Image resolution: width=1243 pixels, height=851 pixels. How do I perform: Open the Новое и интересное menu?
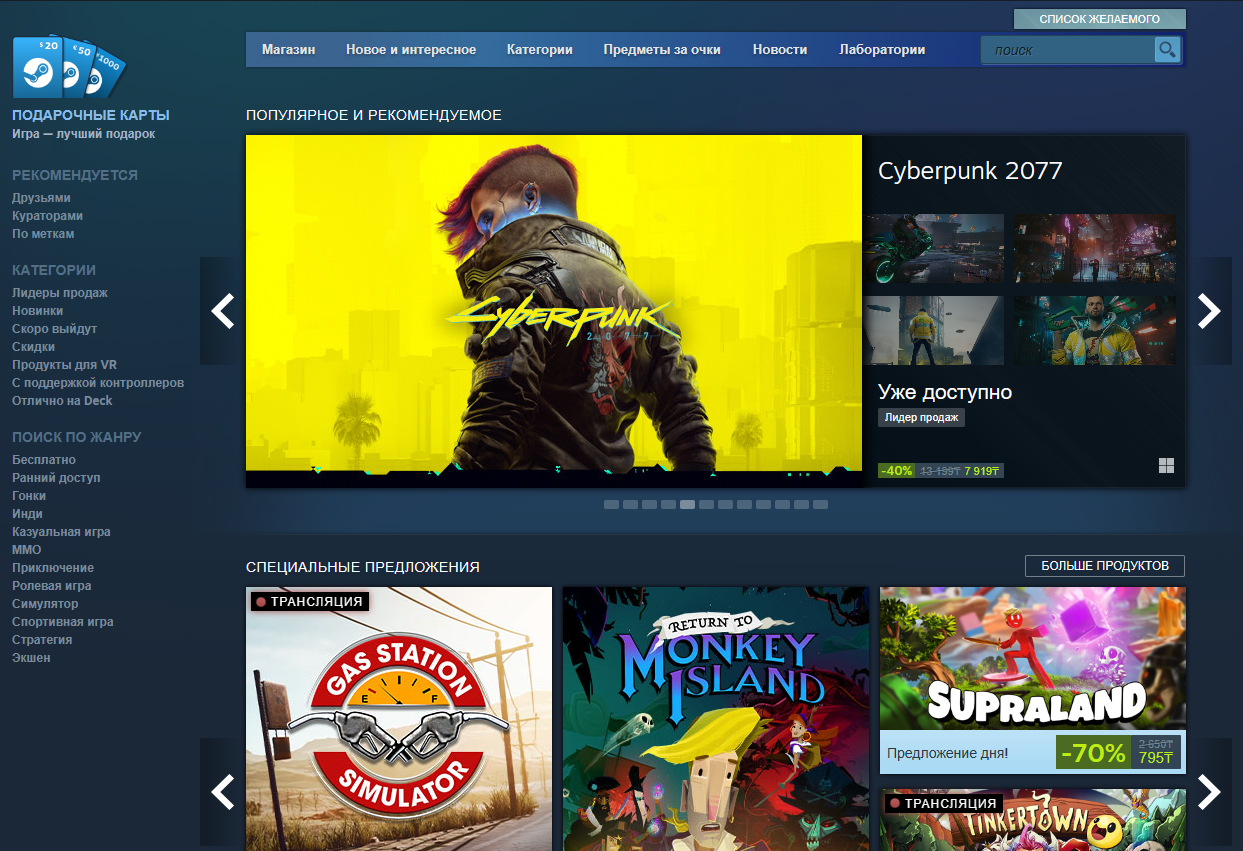tap(411, 50)
